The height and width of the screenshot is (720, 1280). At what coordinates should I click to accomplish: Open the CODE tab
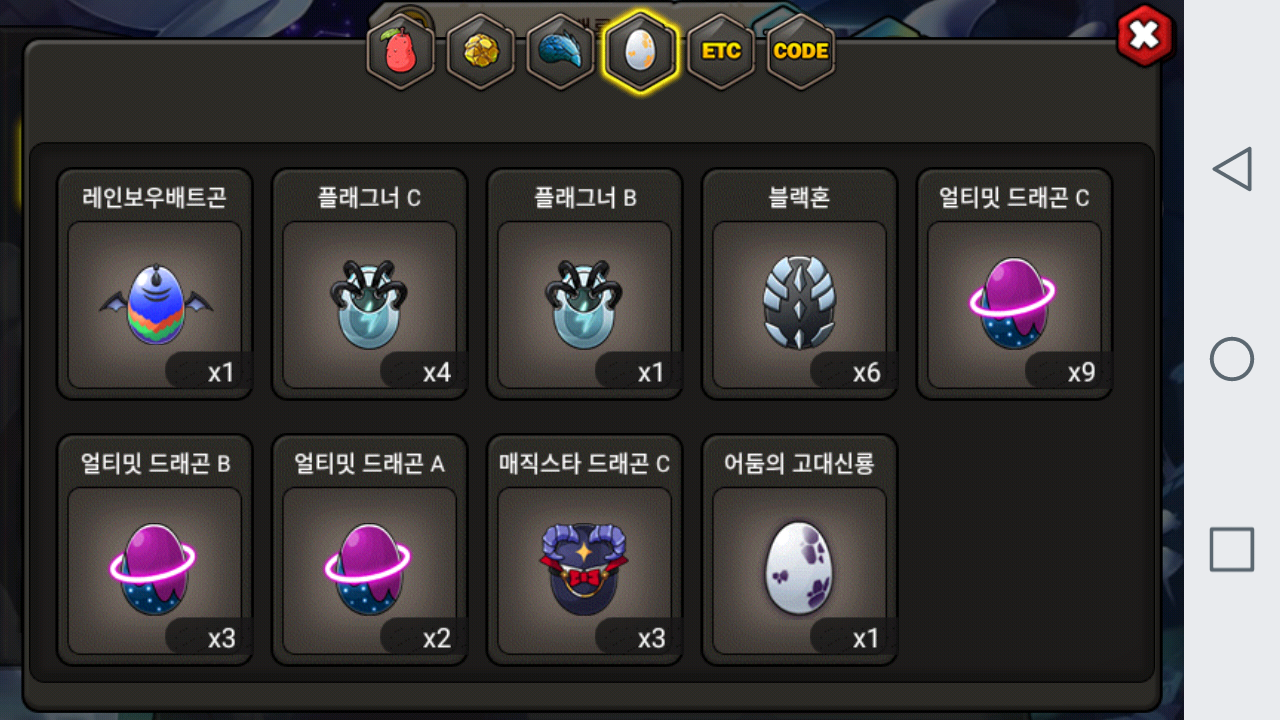801,51
